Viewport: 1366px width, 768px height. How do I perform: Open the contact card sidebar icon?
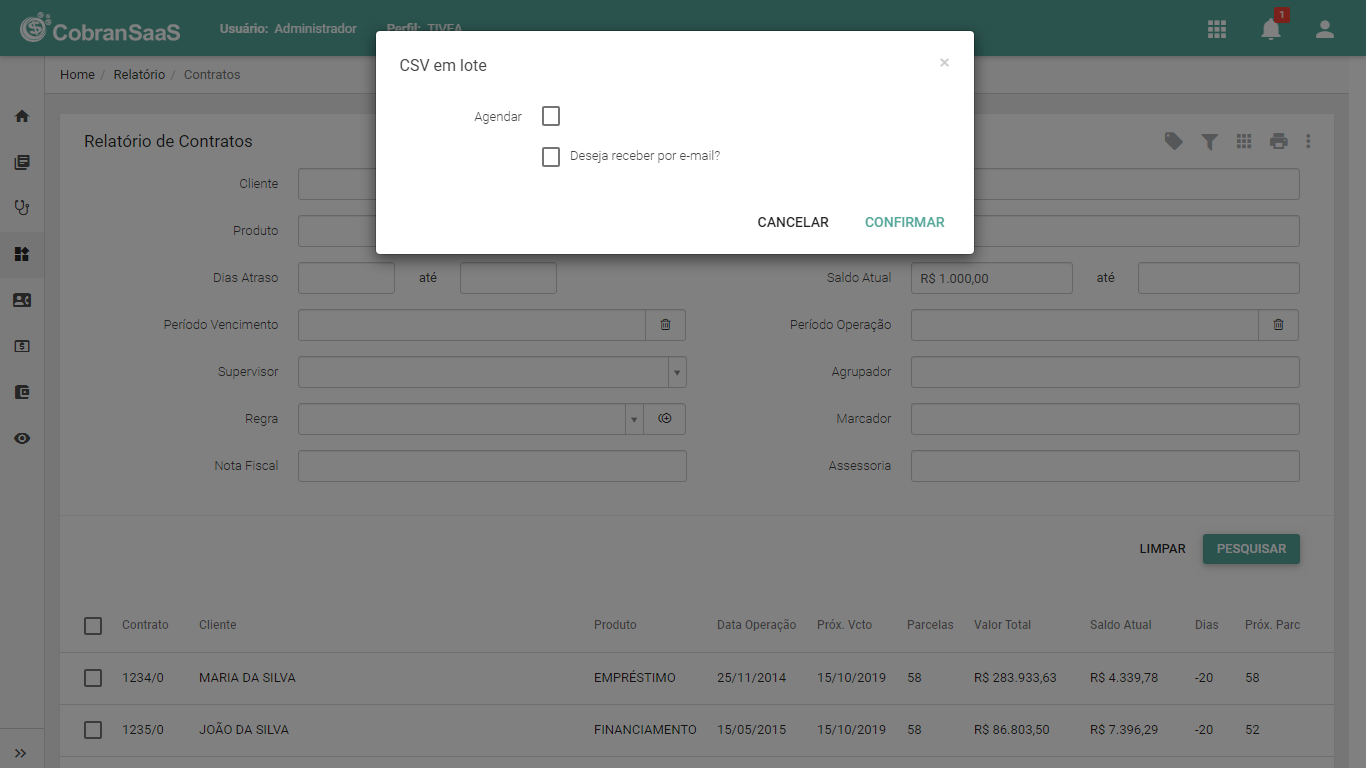[22, 300]
